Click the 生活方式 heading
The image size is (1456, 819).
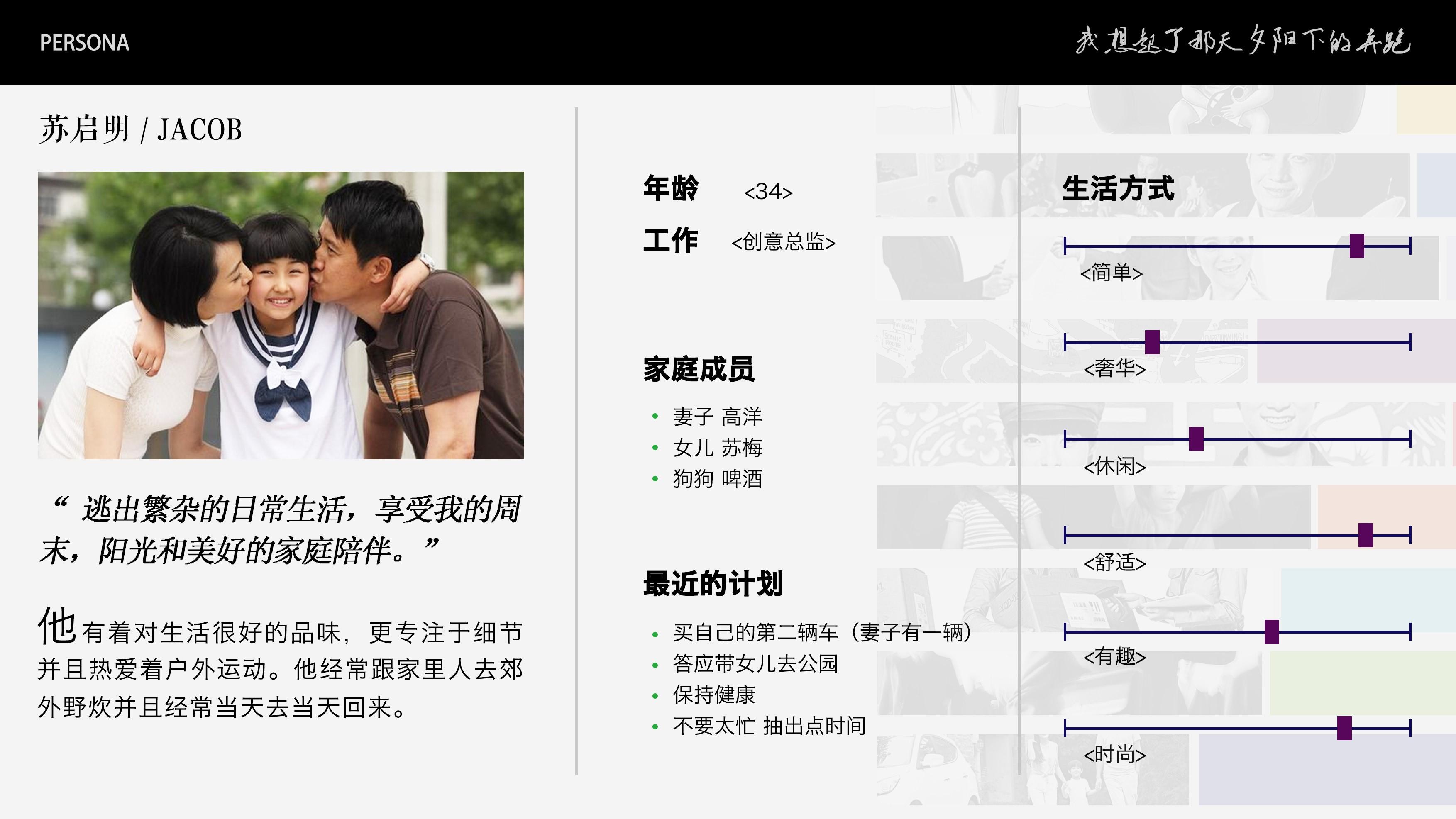click(1118, 188)
